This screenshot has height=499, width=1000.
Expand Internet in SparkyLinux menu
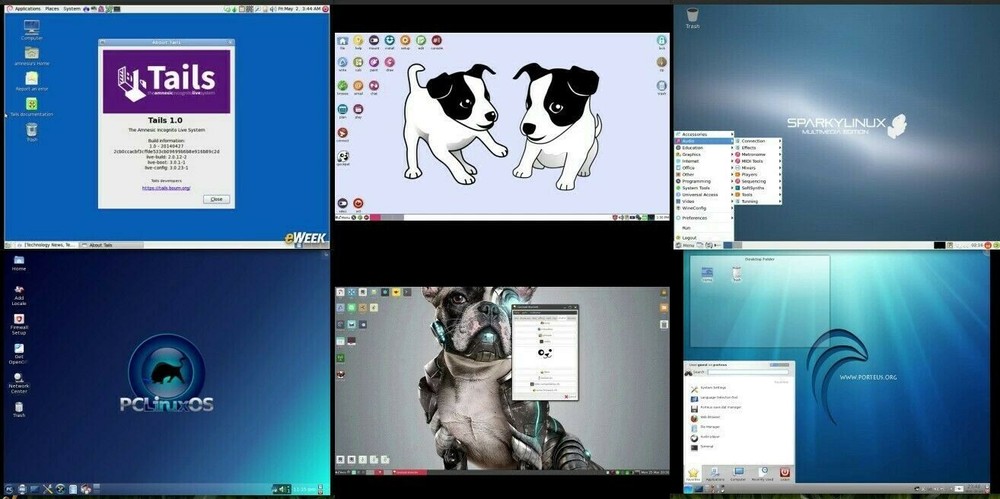coord(704,161)
